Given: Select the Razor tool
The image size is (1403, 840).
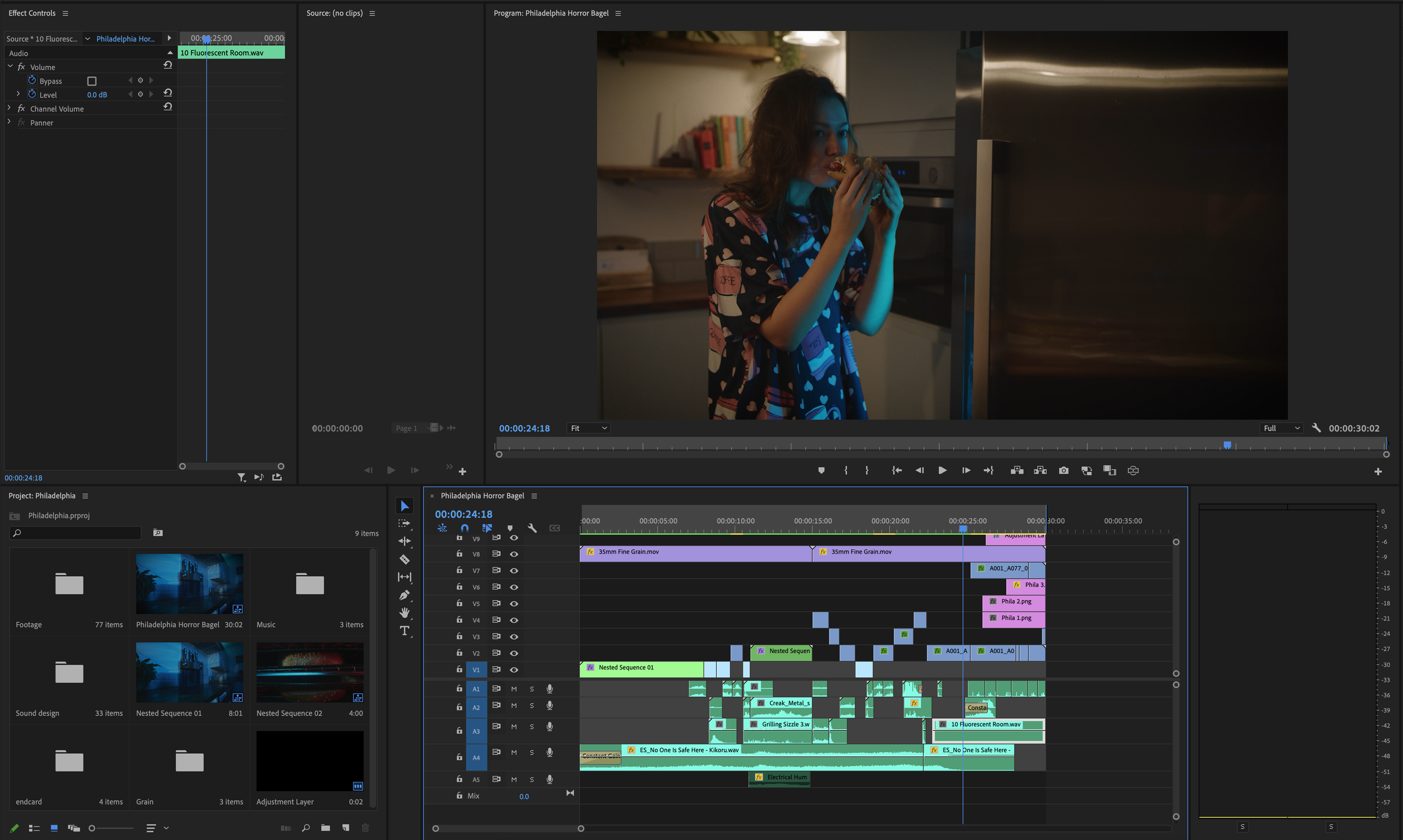Looking at the screenshot, I should 405,559.
